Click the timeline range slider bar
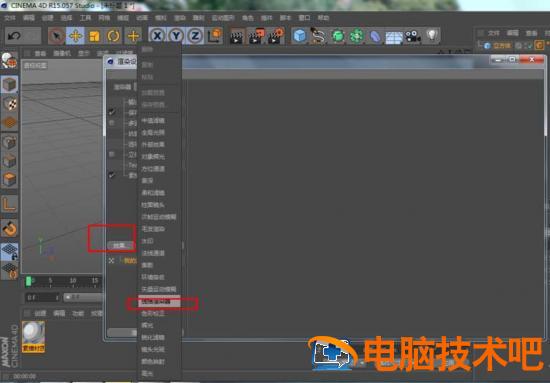 (x=83, y=297)
